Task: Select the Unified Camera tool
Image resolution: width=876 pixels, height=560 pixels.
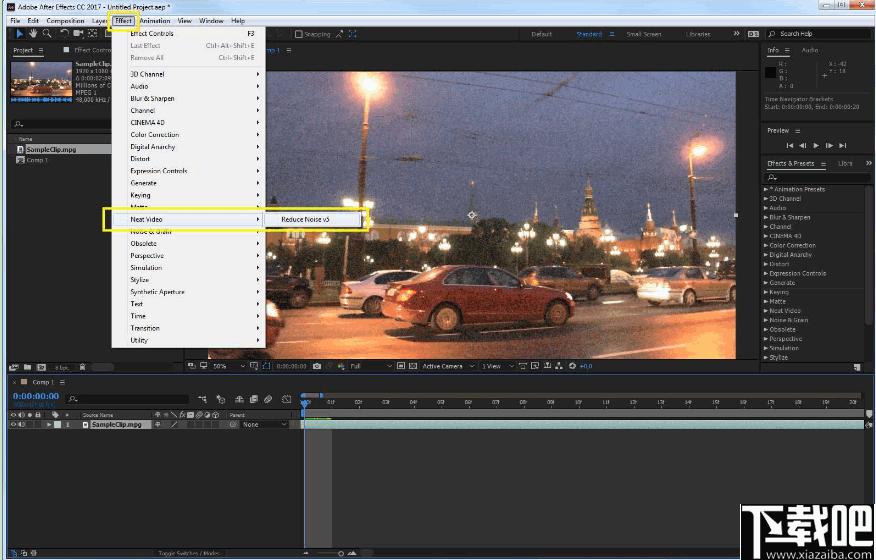Action: pyautogui.click(x=78, y=34)
